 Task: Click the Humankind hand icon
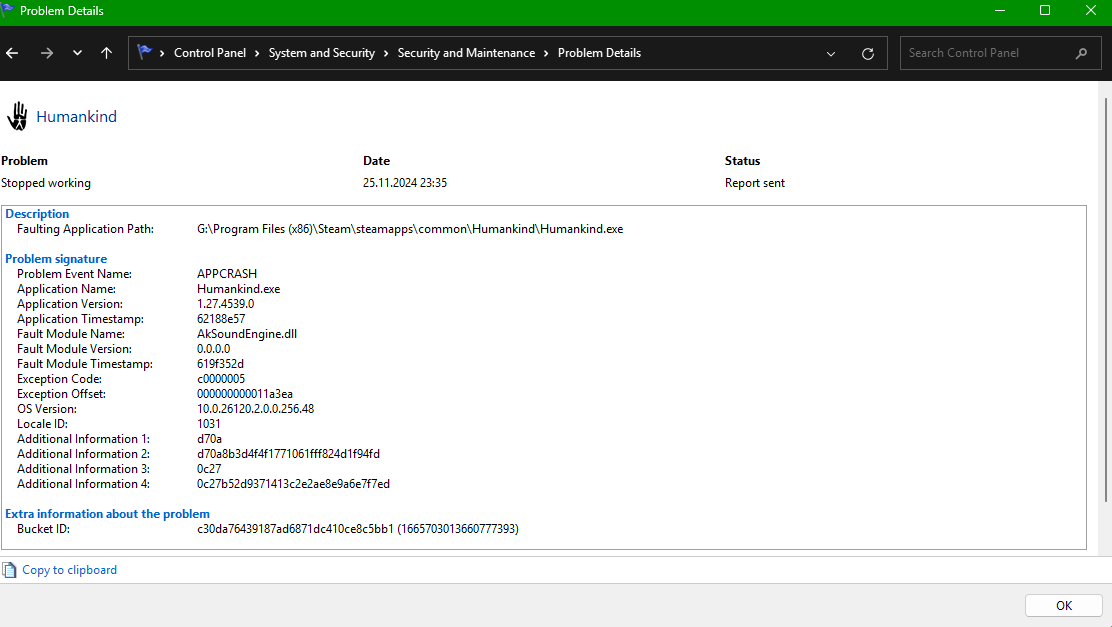(17, 116)
